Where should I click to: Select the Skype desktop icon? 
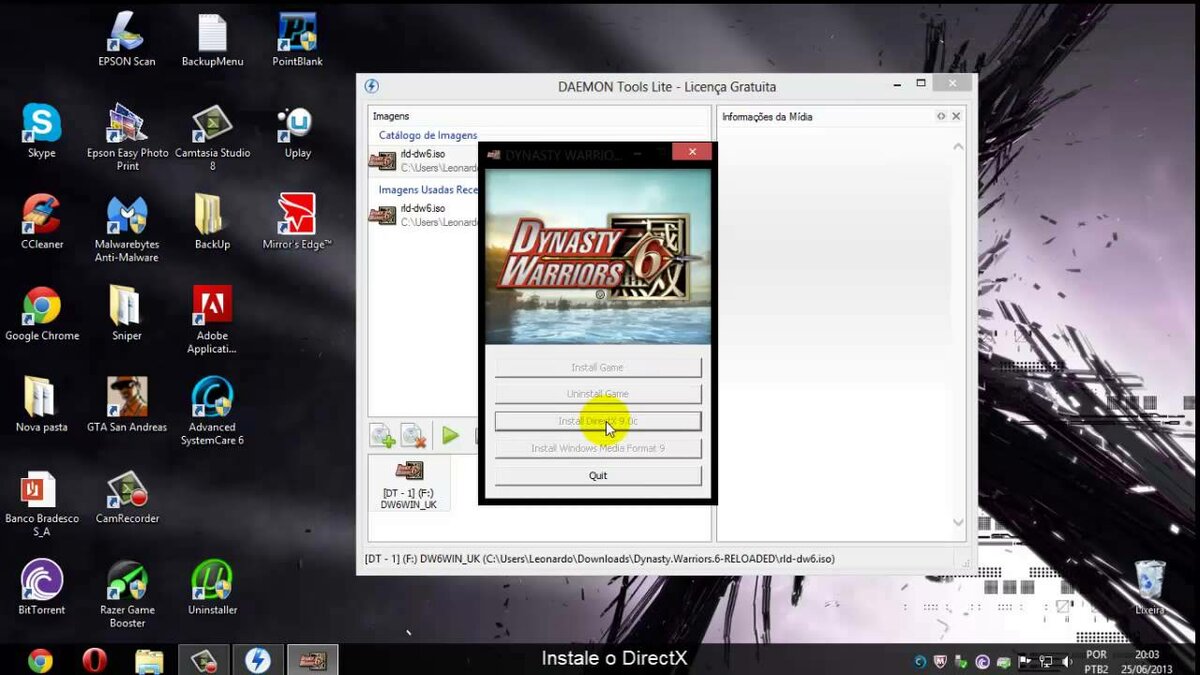[x=42, y=131]
